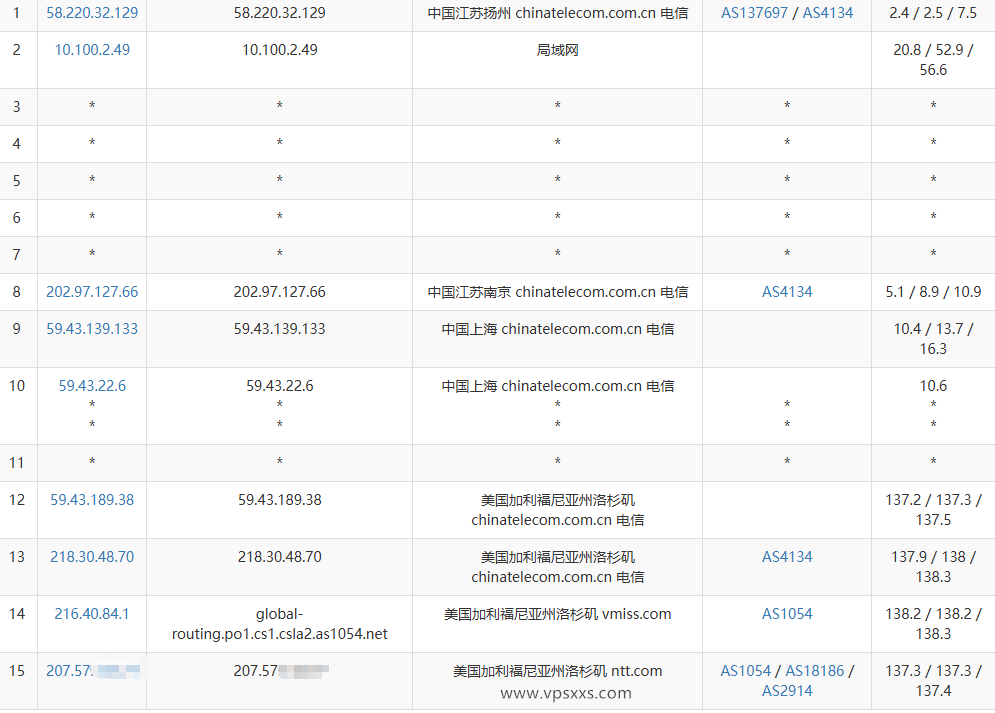Open the AS2914 link in hop 15
Viewport: 995px width, 713px height.
[787, 691]
